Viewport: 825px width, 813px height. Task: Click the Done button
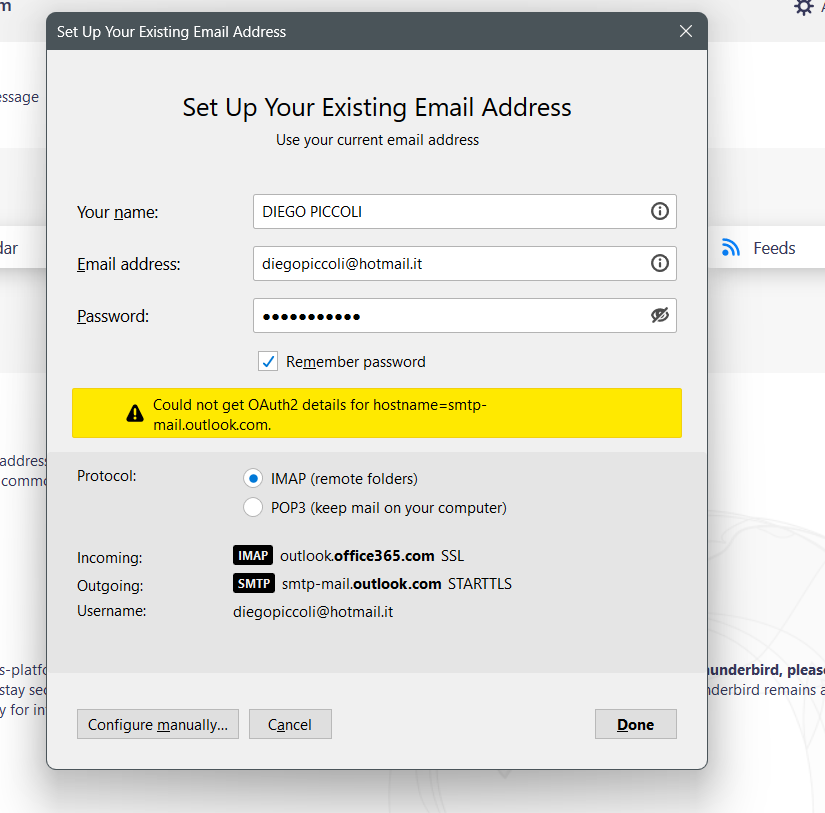coord(636,724)
